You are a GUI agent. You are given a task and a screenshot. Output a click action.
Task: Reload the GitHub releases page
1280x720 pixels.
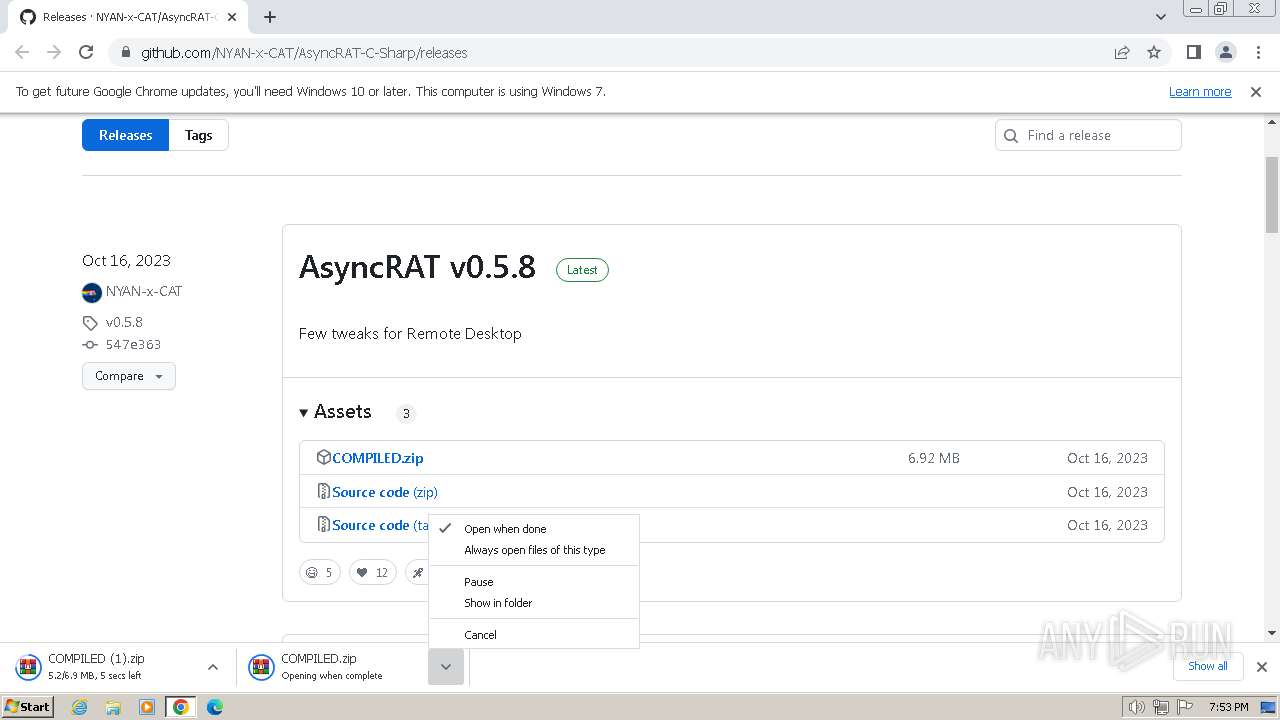pyautogui.click(x=86, y=53)
